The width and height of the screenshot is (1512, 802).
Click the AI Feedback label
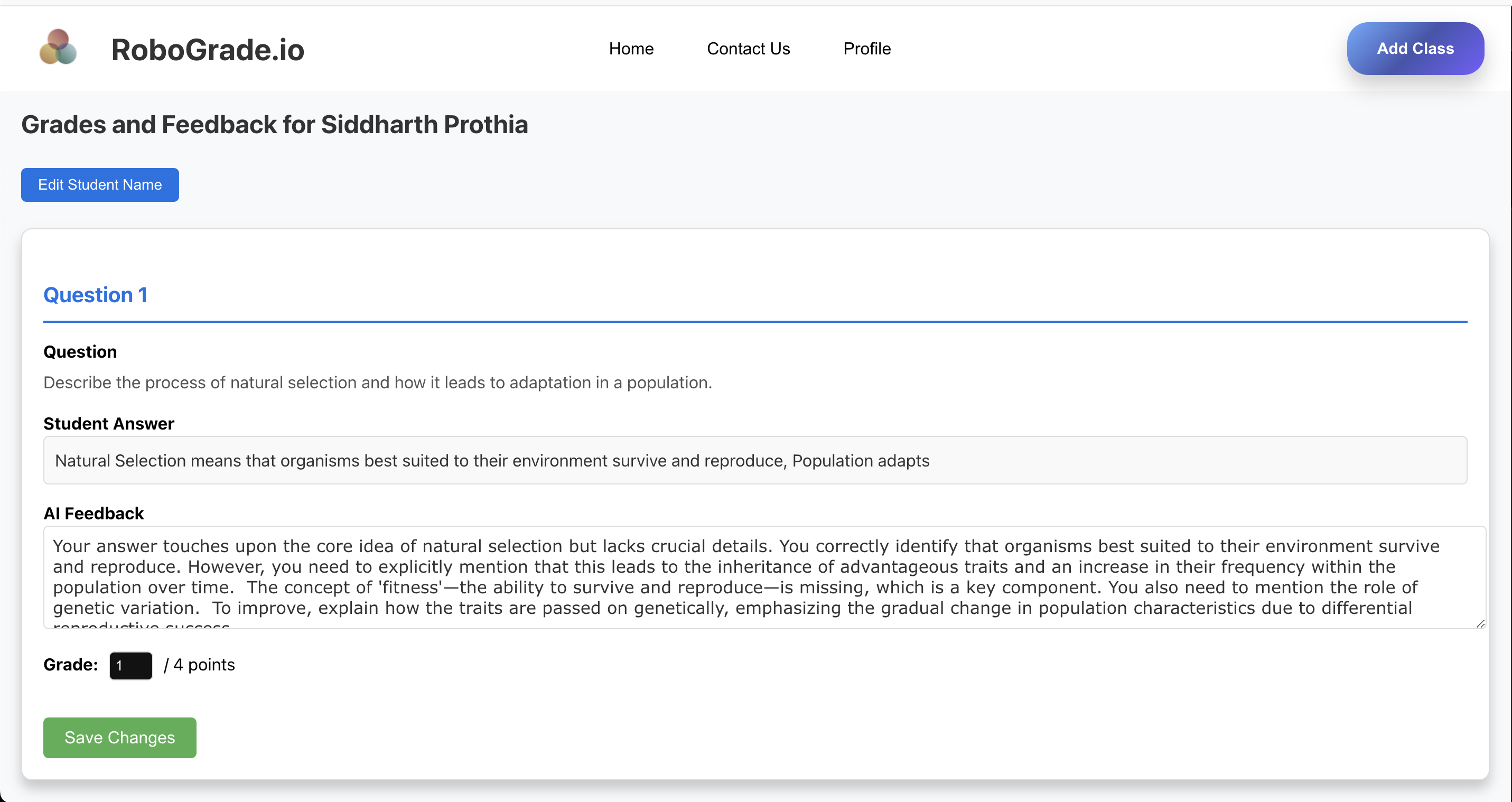click(94, 514)
